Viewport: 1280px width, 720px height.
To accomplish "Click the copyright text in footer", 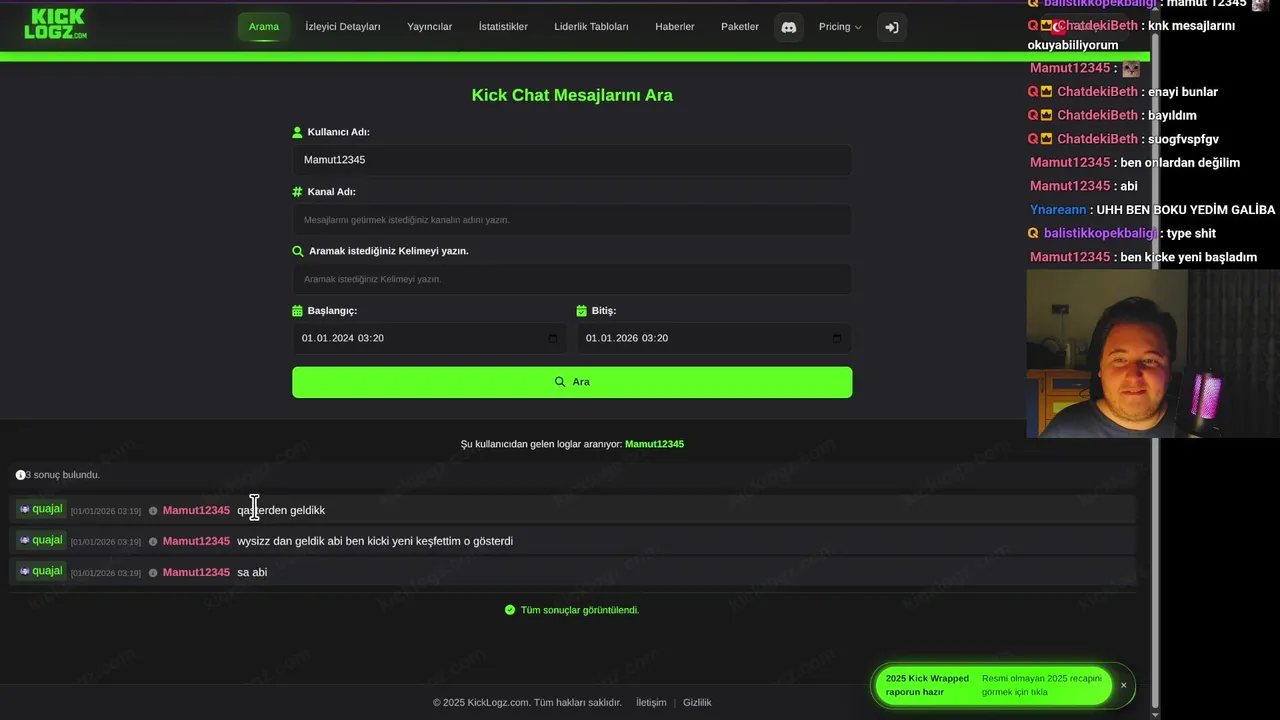I will [527, 702].
